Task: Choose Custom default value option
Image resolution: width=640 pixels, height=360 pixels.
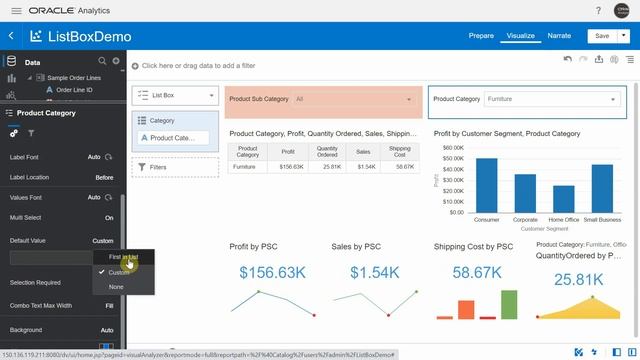Action: pos(124,272)
